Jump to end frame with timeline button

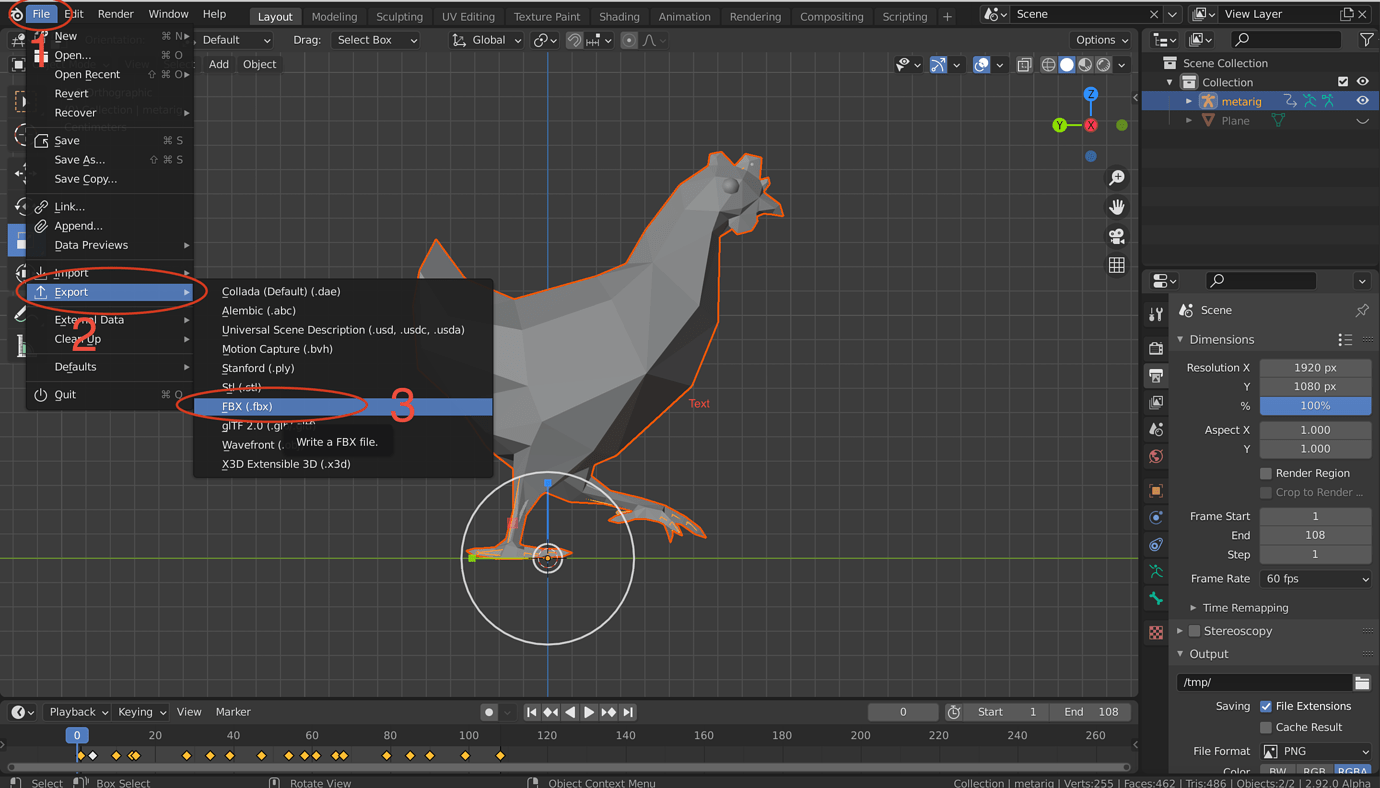(x=628, y=711)
